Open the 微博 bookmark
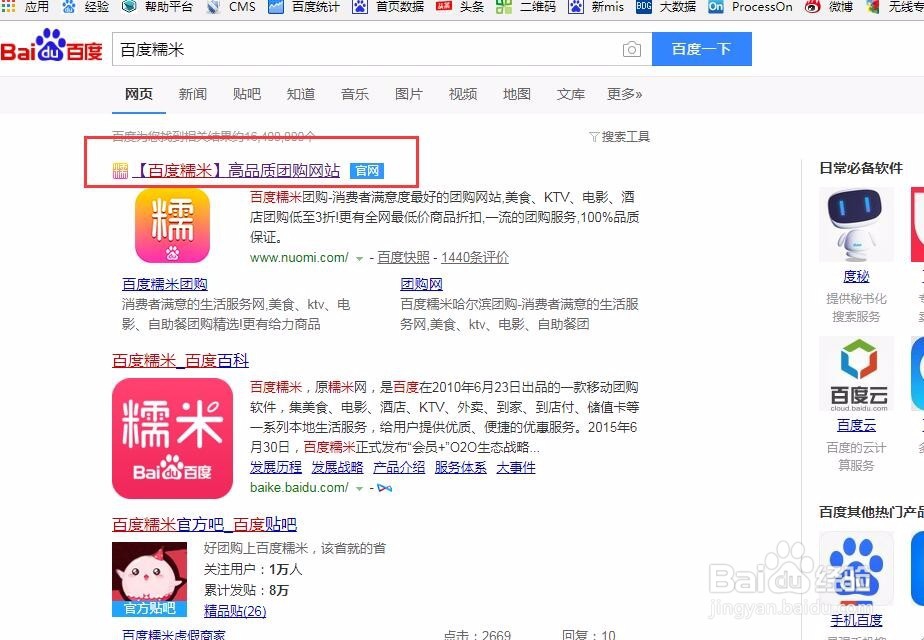The width and height of the screenshot is (924, 640). pyautogui.click(x=829, y=6)
